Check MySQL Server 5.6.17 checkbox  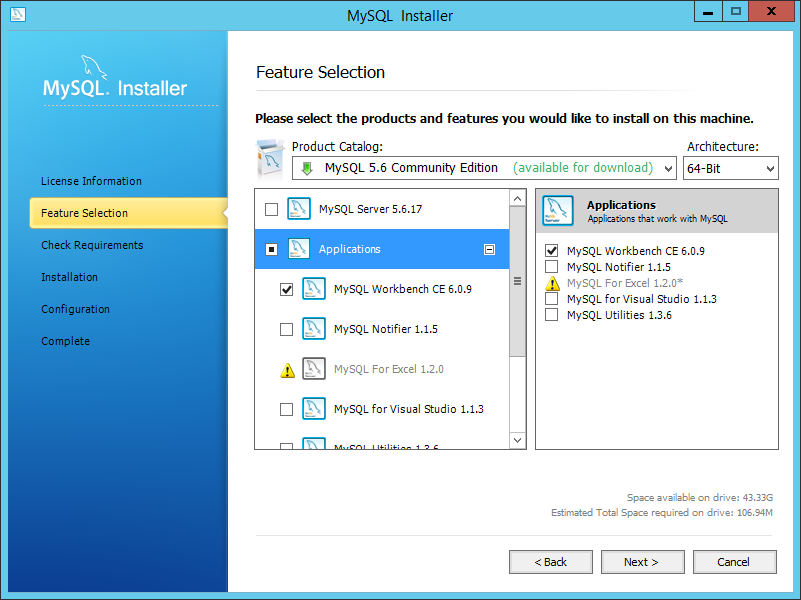coord(271,209)
